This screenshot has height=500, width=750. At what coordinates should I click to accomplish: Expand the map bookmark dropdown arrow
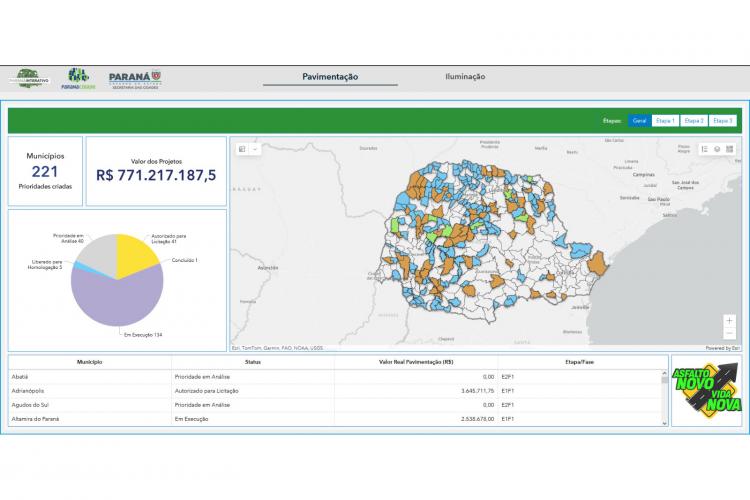point(255,149)
